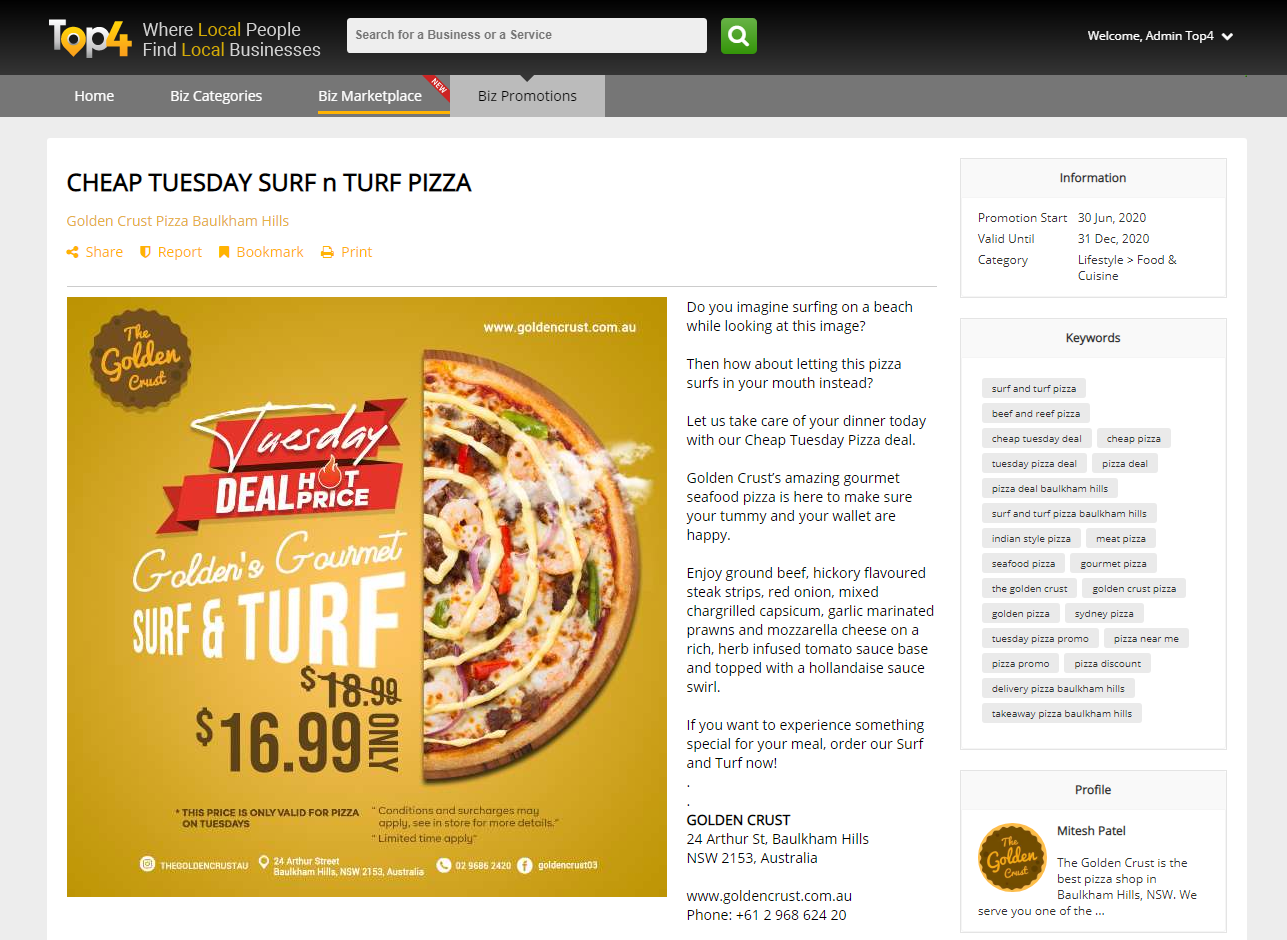1287x940 pixels.
Task: Open the Golden Crust profile logo
Action: click(x=1012, y=857)
